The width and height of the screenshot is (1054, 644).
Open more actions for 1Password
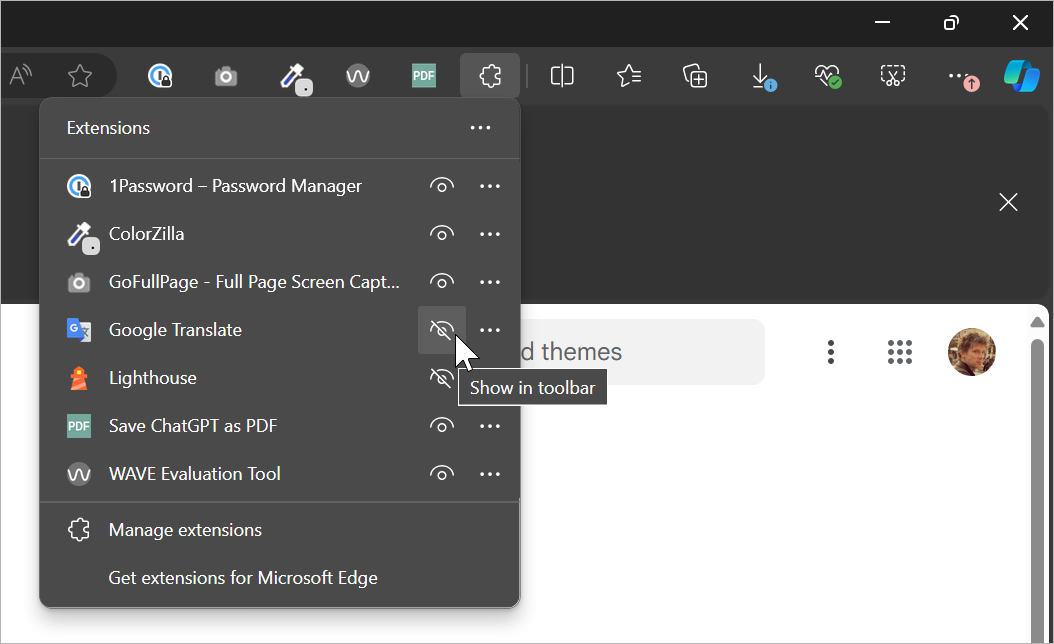click(x=490, y=186)
